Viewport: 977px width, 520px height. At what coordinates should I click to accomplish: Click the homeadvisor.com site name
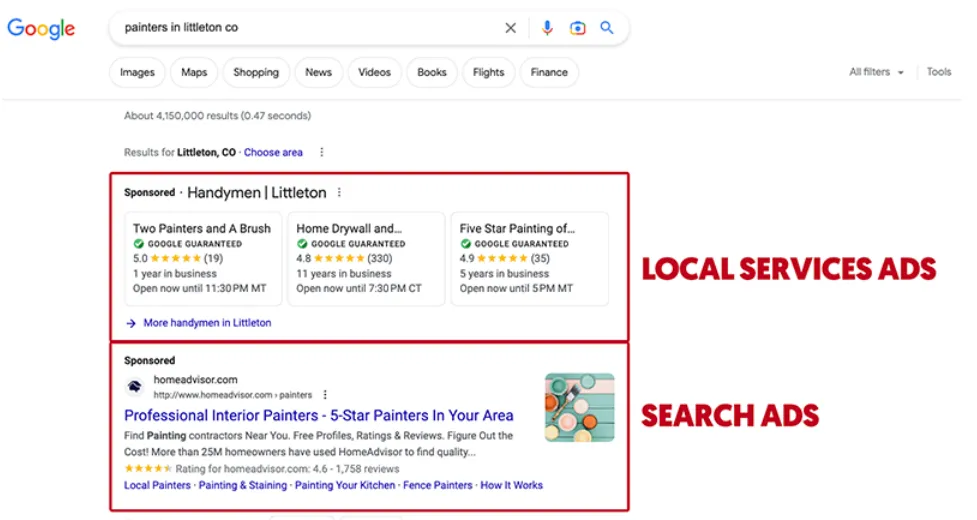[196, 379]
